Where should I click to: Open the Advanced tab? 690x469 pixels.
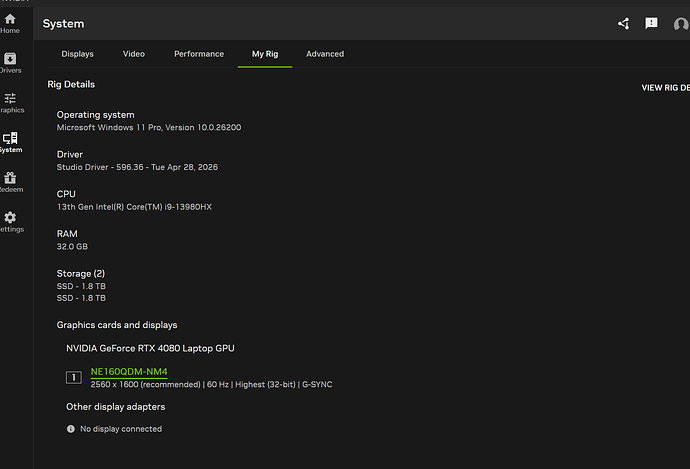point(325,54)
